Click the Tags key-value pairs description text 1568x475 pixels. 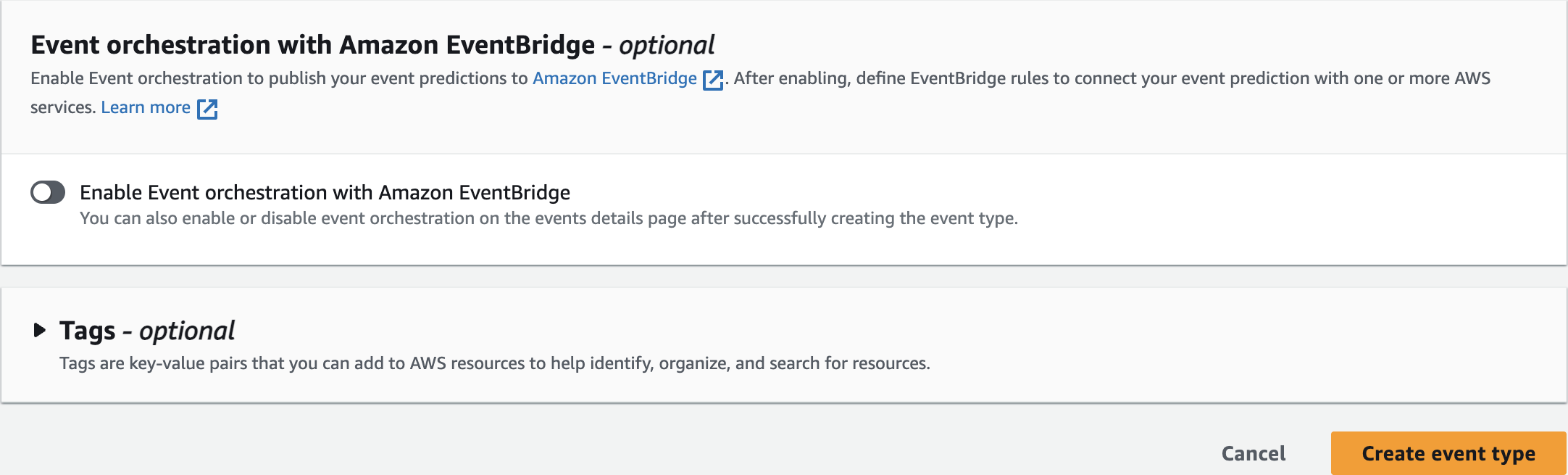[x=494, y=363]
